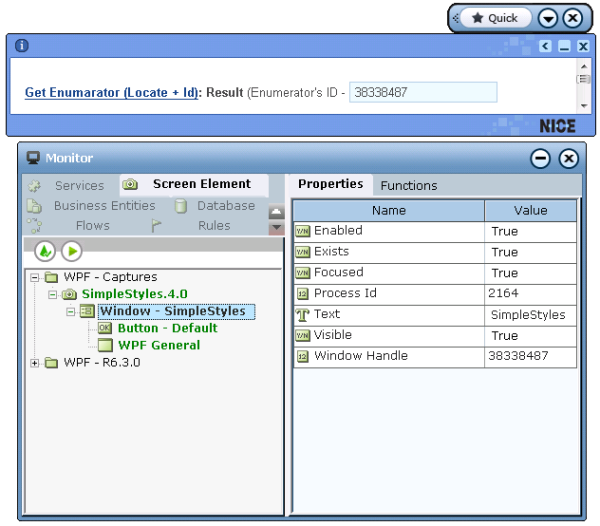600x526 pixels.
Task: Click the back arrow on notification panel
Action: 545,46
